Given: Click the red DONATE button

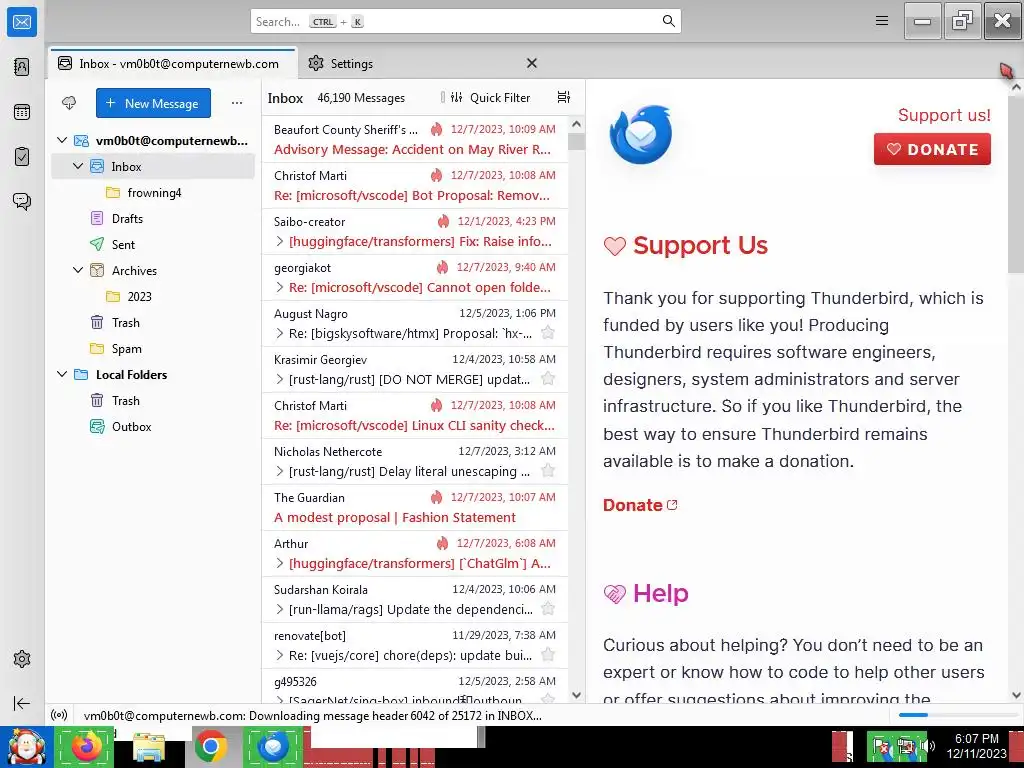Looking at the screenshot, I should pos(932,150).
